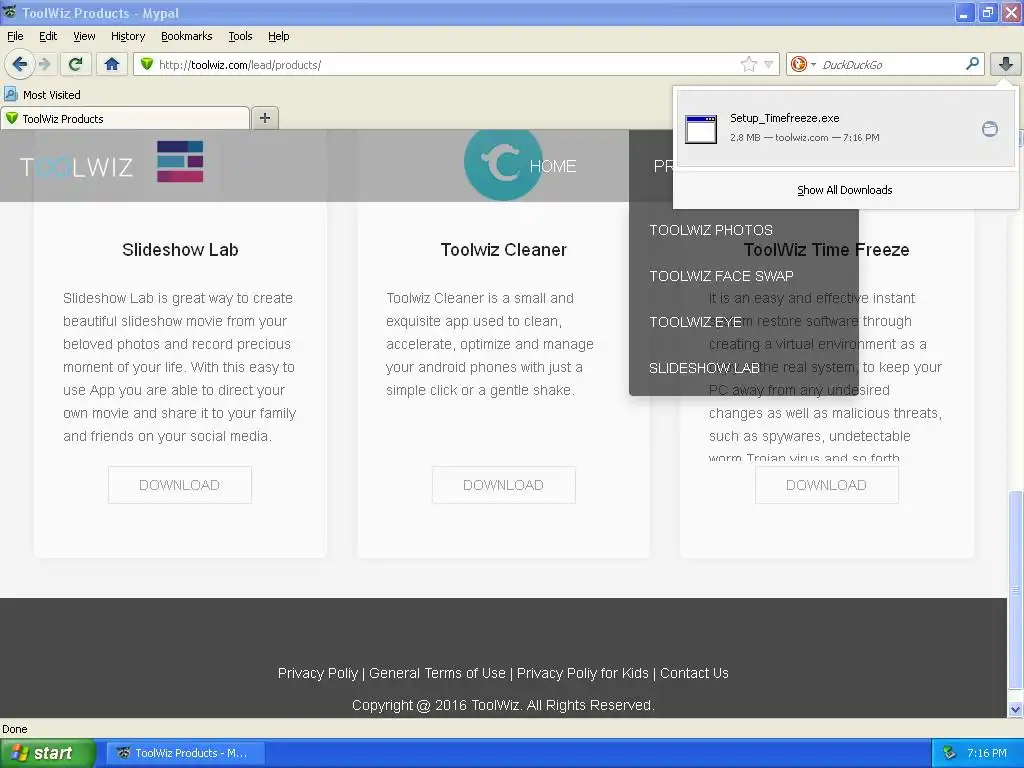Open the History menu
This screenshot has height=768, width=1024.
[127, 36]
